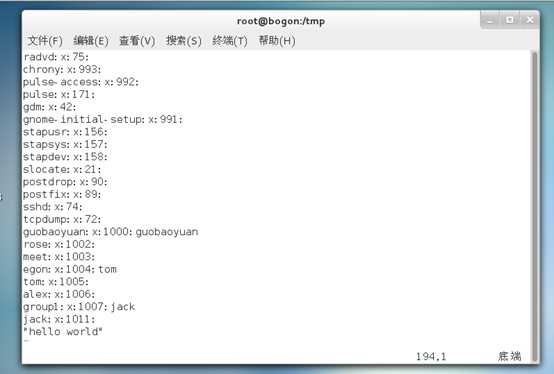Click the line stapdev: x: 158:

click(x=65, y=157)
